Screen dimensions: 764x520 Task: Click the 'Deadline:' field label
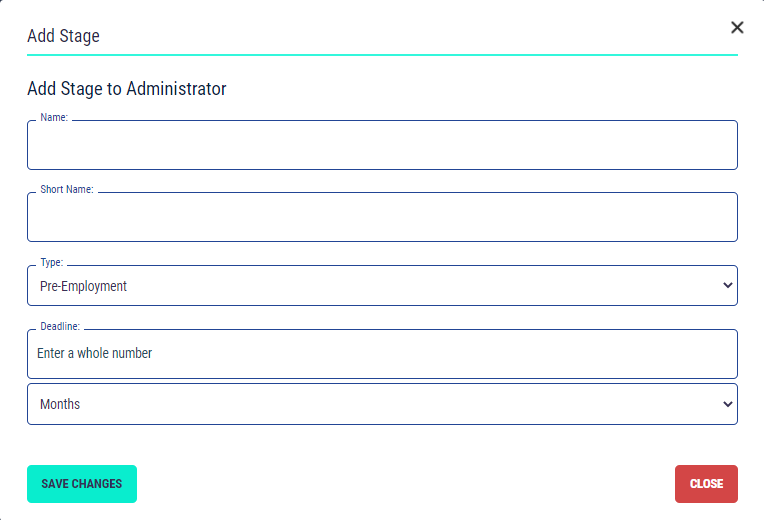point(60,326)
